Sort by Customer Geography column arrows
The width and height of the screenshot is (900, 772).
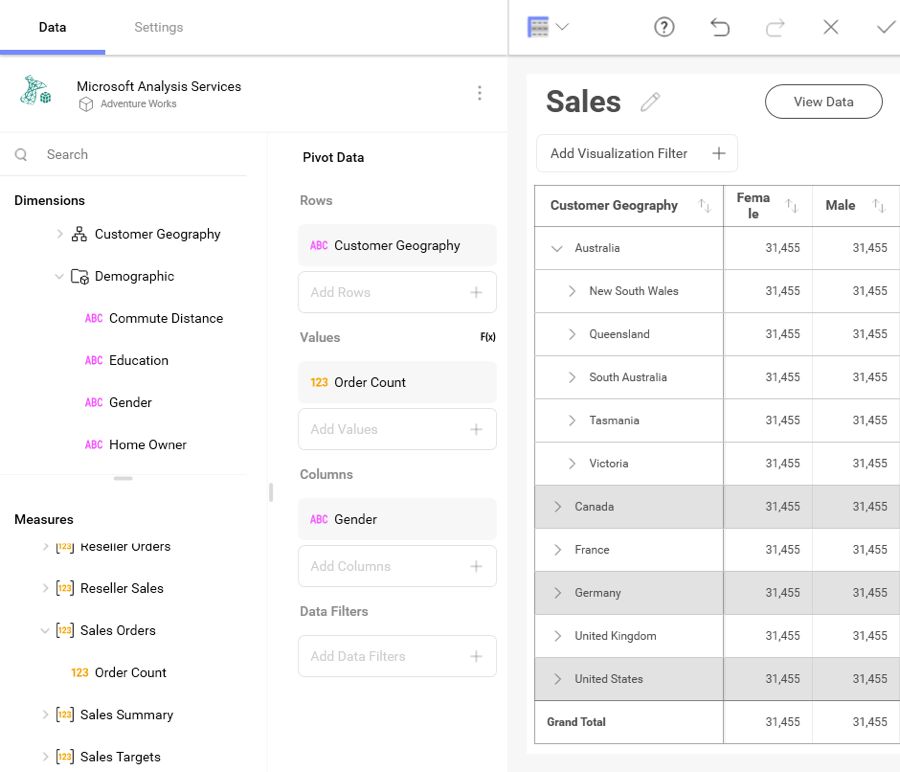coord(704,206)
